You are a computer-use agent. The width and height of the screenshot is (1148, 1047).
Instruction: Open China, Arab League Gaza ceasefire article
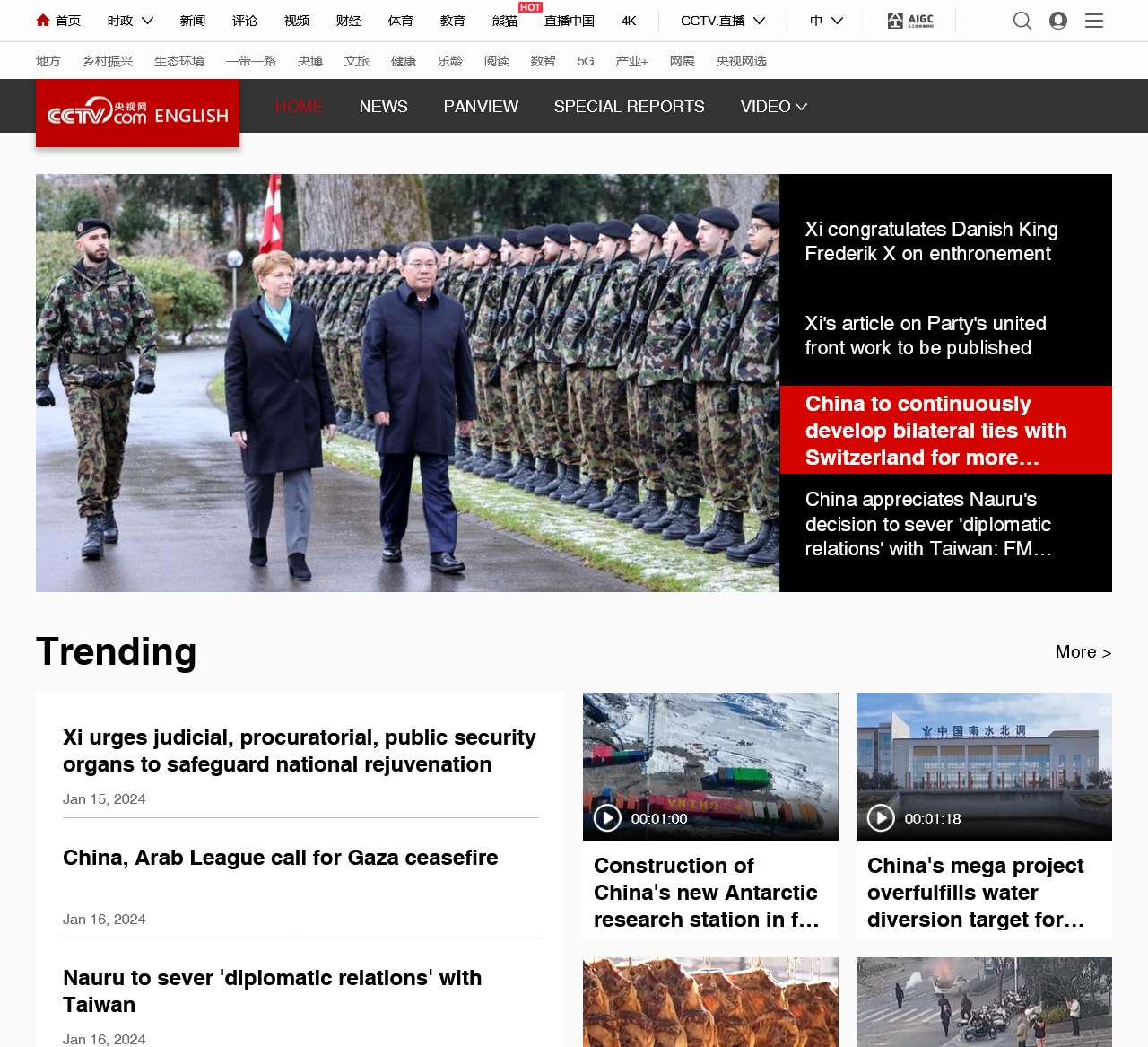[281, 858]
